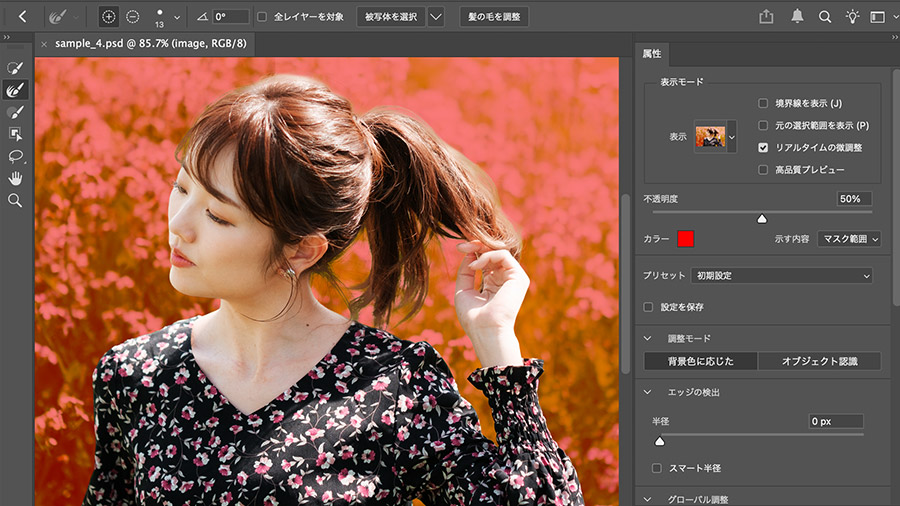Select add-to-selection plus brush mode

pyautogui.click(x=108, y=17)
